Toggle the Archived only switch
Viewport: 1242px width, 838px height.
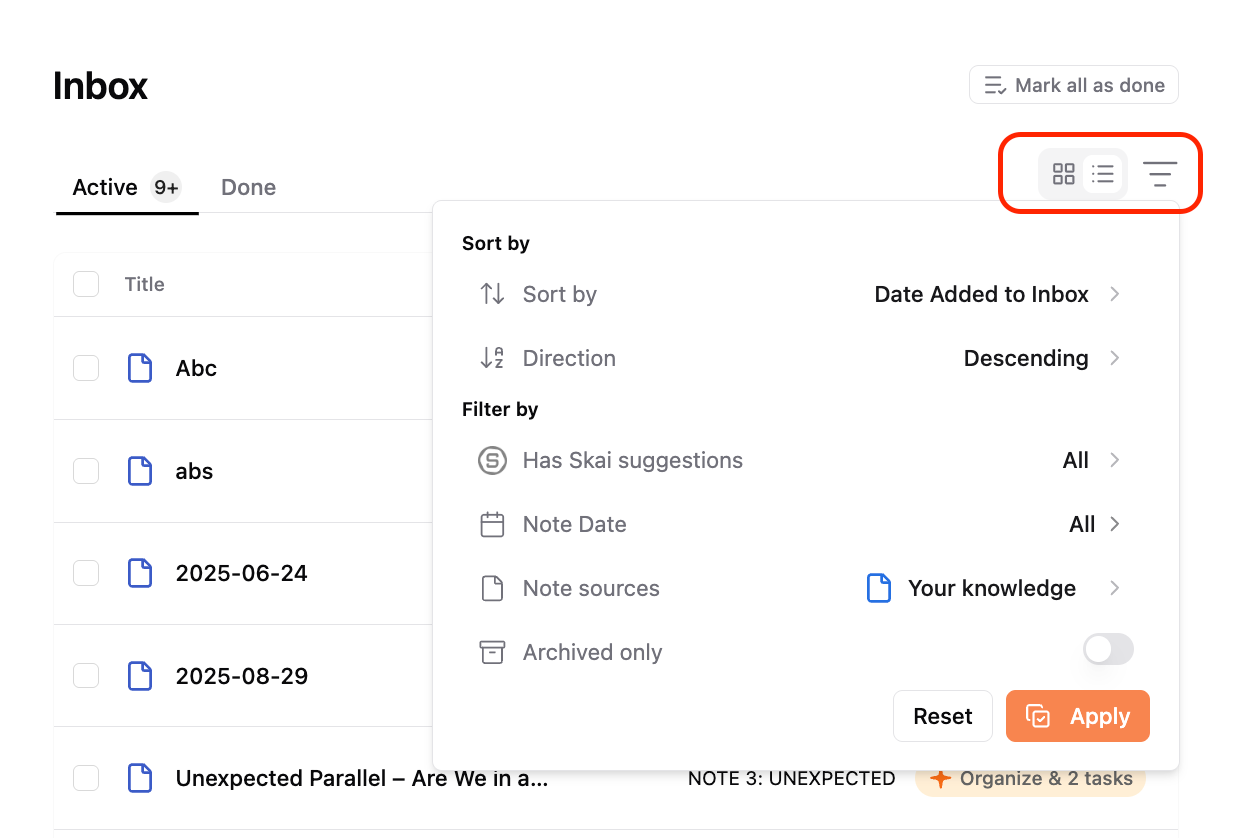1109,649
